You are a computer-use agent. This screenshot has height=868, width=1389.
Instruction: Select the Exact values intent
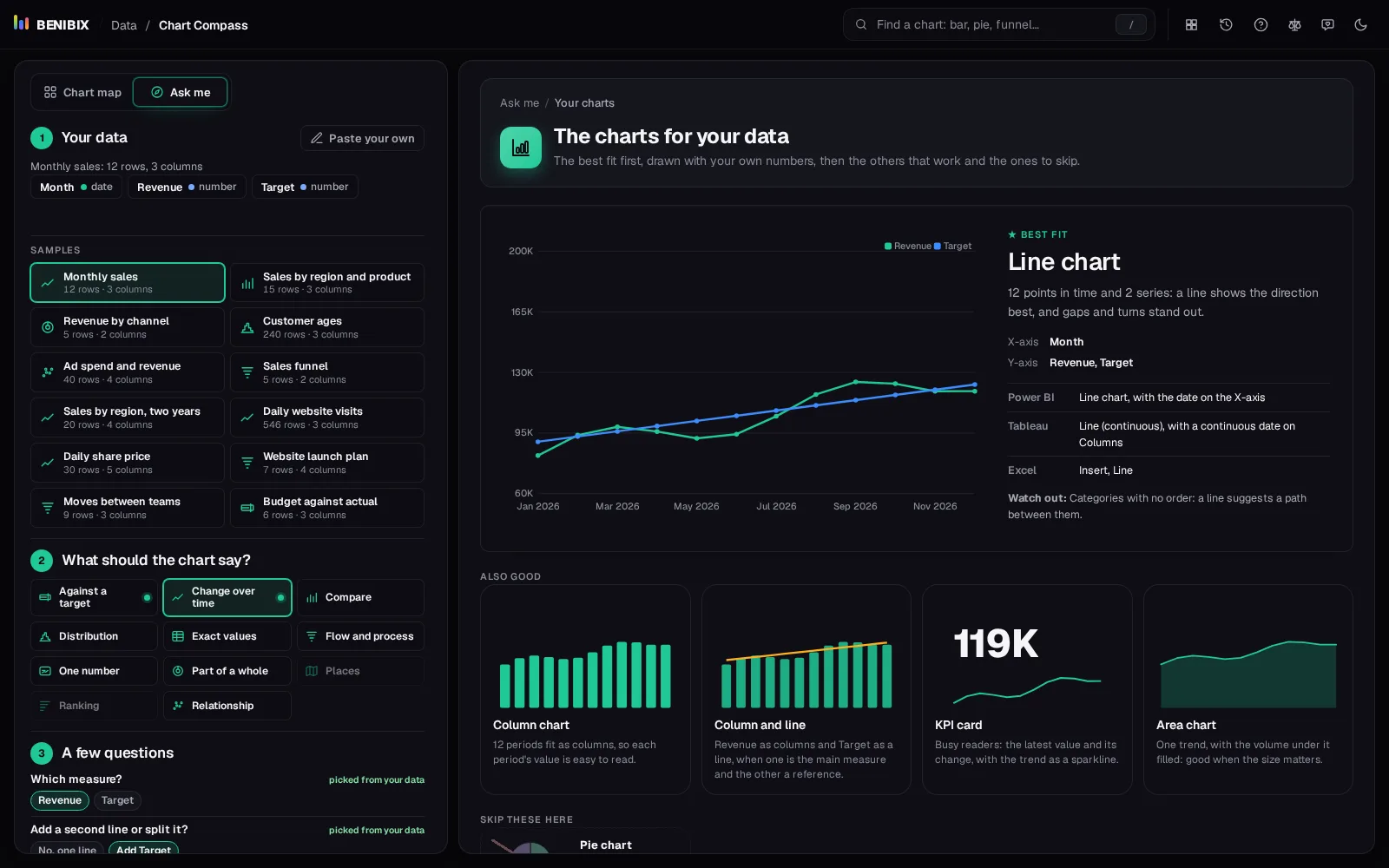[227, 636]
